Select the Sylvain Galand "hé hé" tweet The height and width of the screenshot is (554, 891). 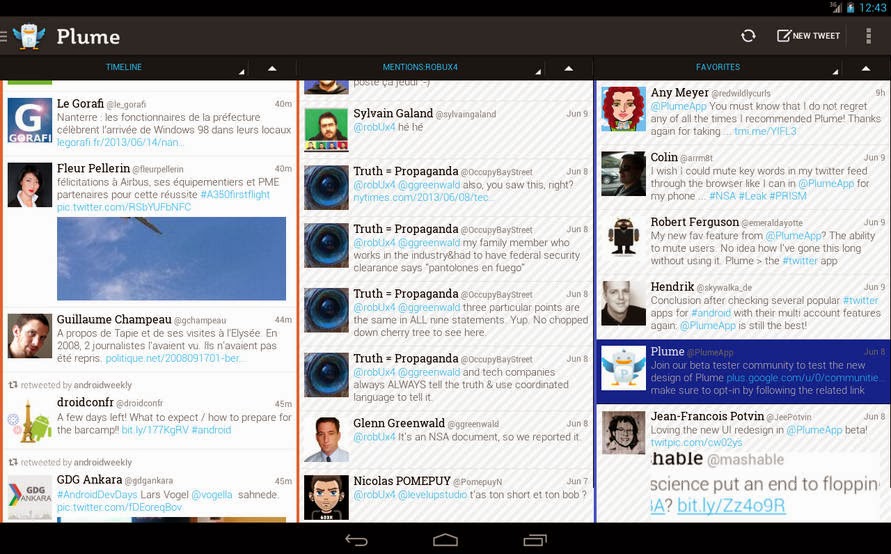point(446,129)
